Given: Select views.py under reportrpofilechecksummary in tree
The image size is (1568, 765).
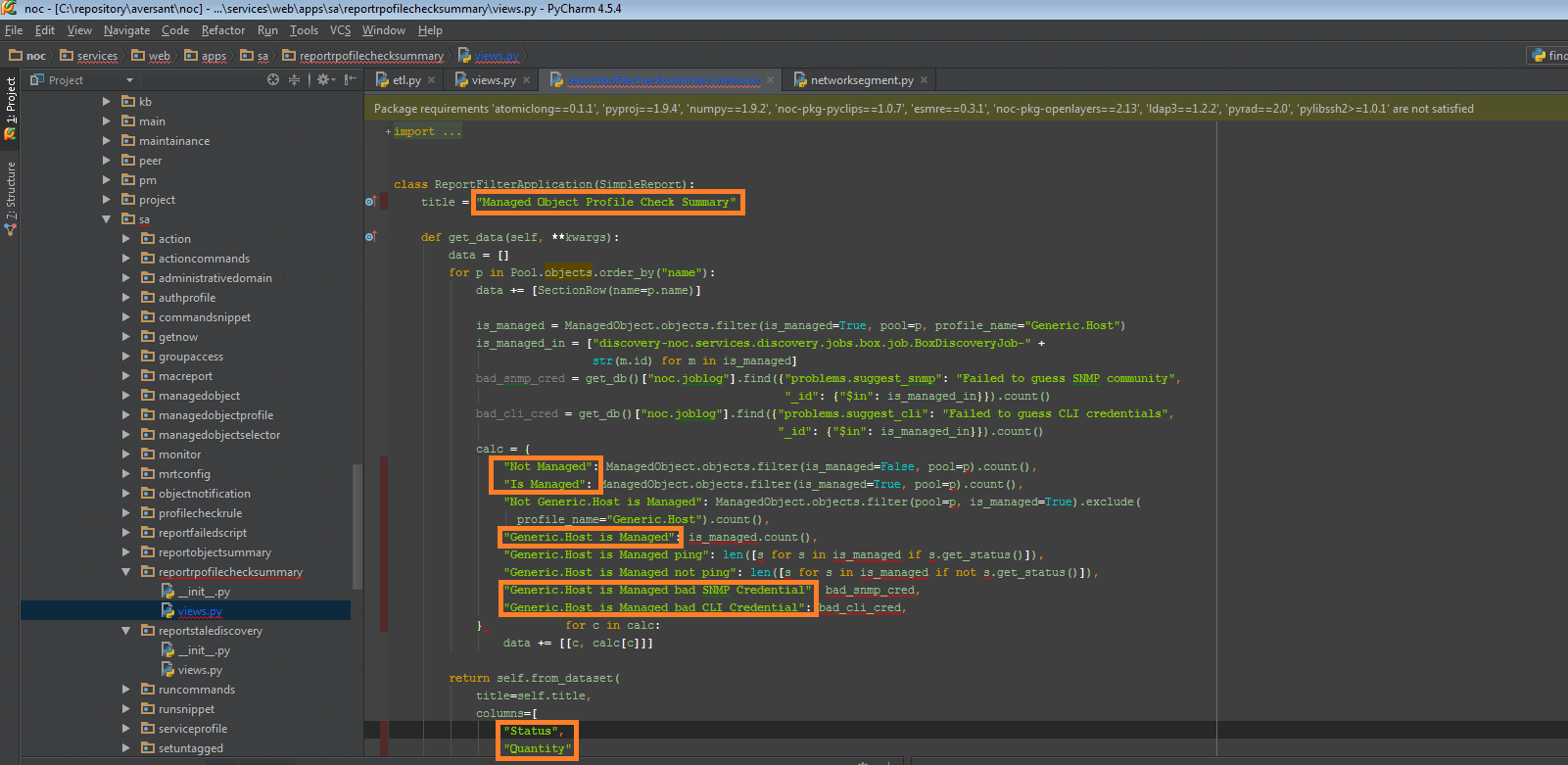Looking at the screenshot, I should [x=200, y=611].
